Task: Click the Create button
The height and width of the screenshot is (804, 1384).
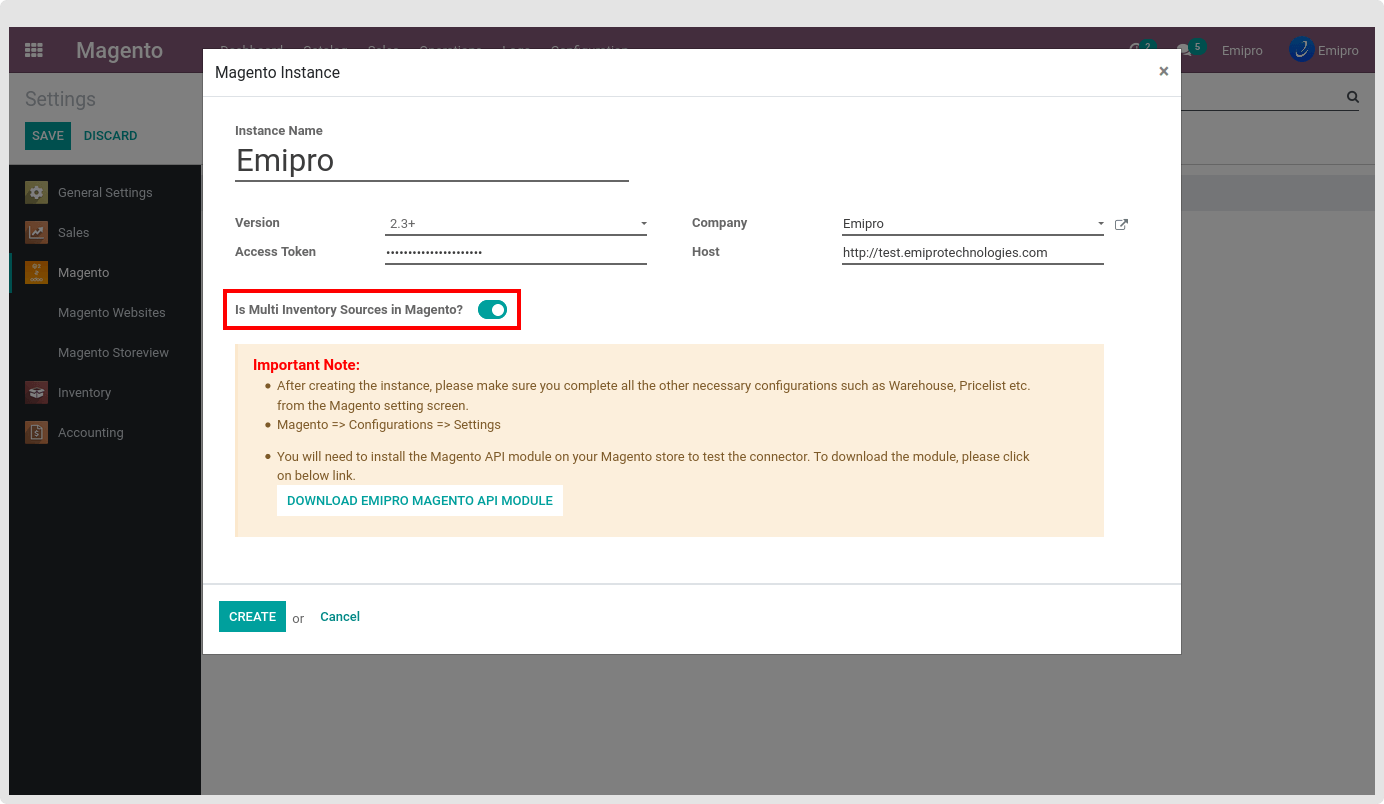Action: pyautogui.click(x=252, y=617)
